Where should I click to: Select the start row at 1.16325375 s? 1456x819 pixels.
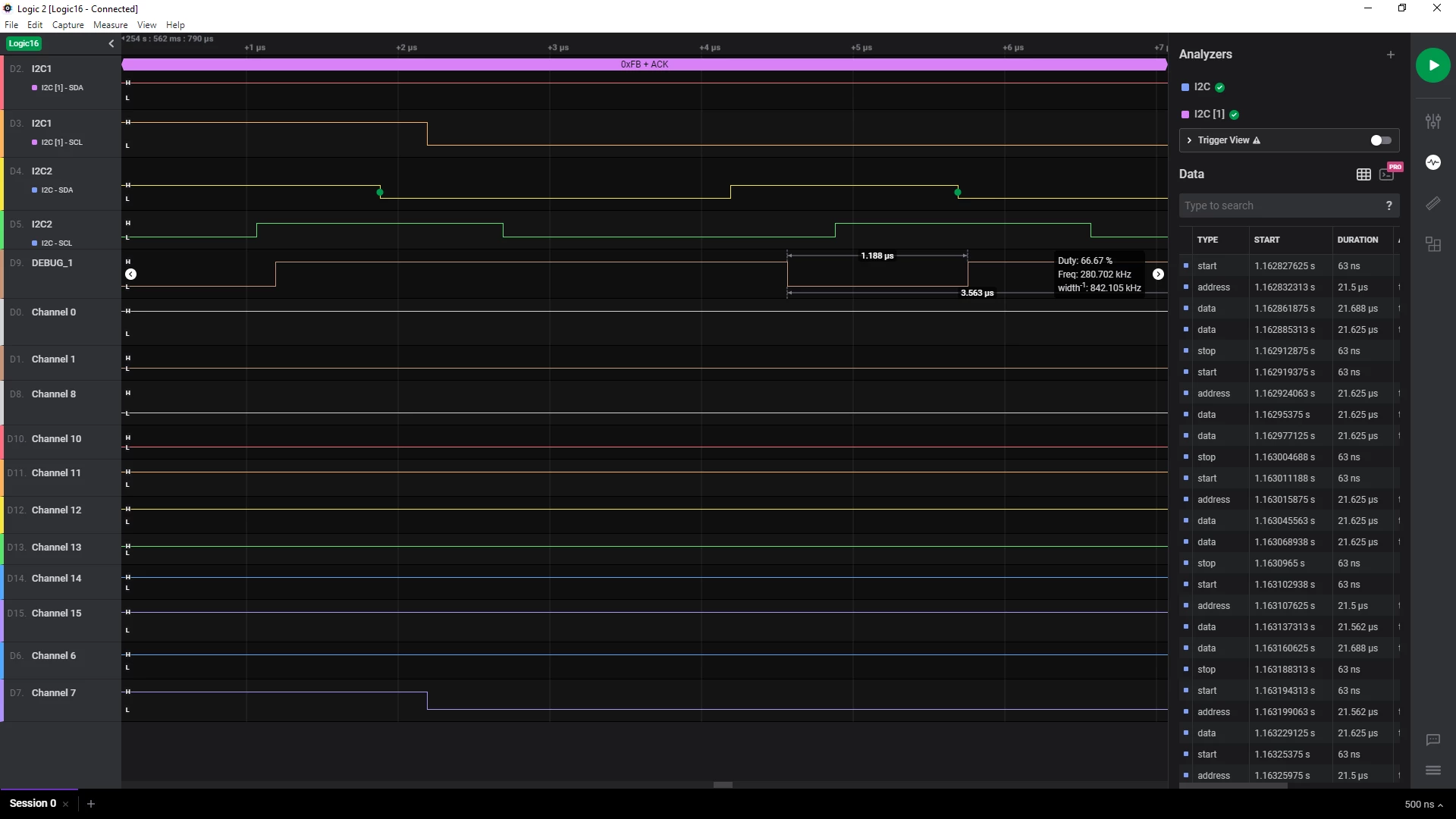coord(1289,755)
